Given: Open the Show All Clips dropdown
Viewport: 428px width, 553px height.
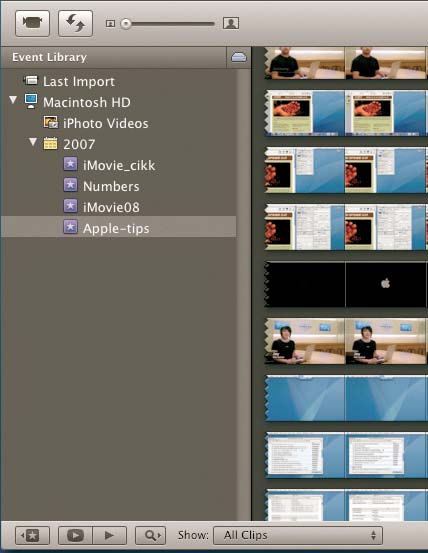Looking at the screenshot, I should point(298,535).
